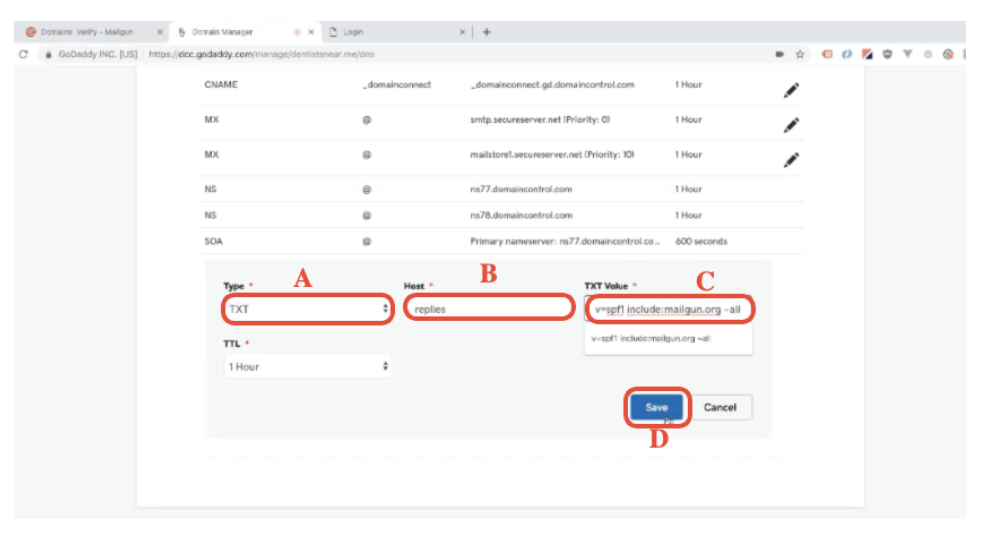Viewport: 992px width, 542px height.
Task: Close the Login tab
Action: [462, 32]
